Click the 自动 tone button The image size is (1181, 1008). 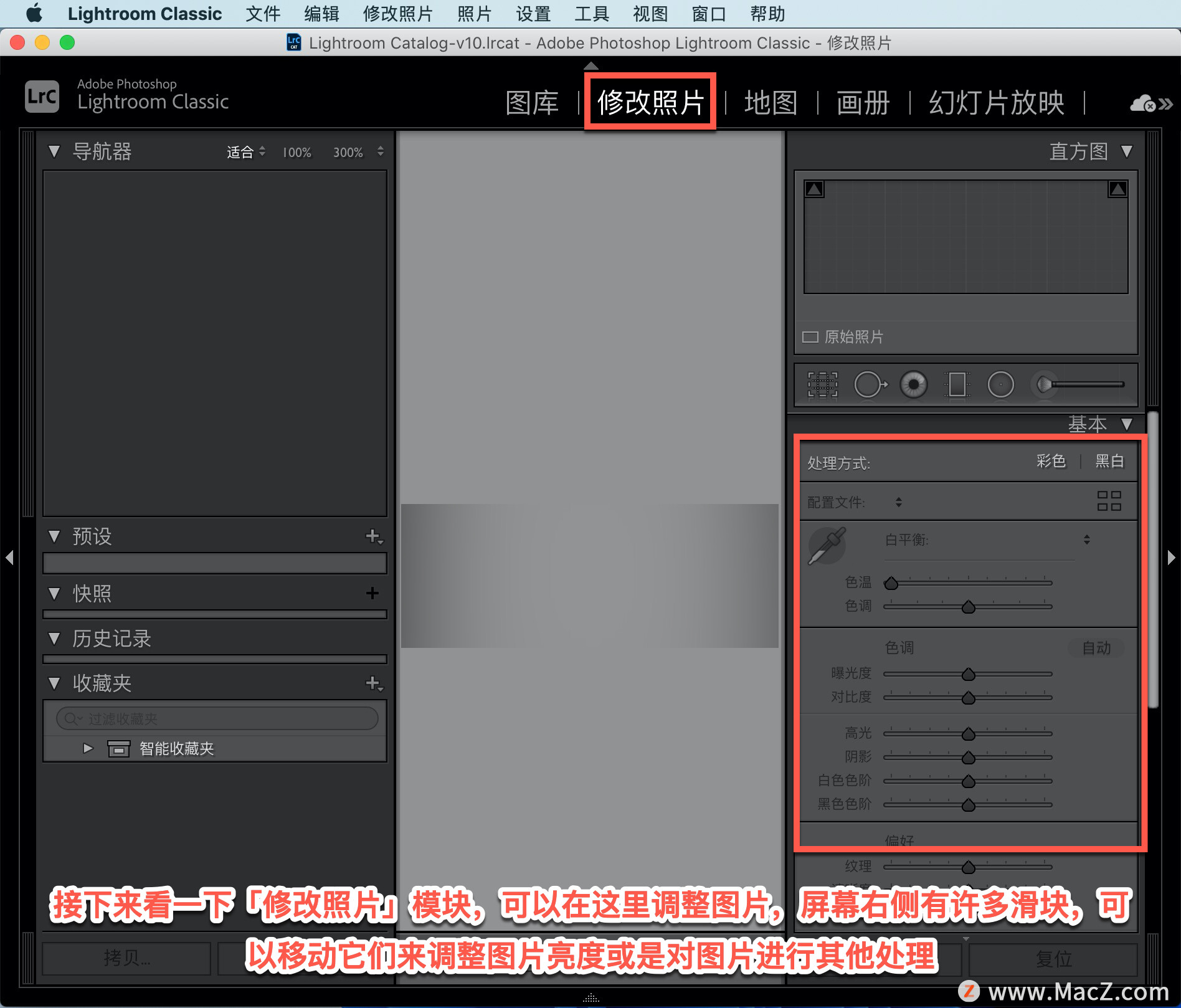coord(1096,648)
